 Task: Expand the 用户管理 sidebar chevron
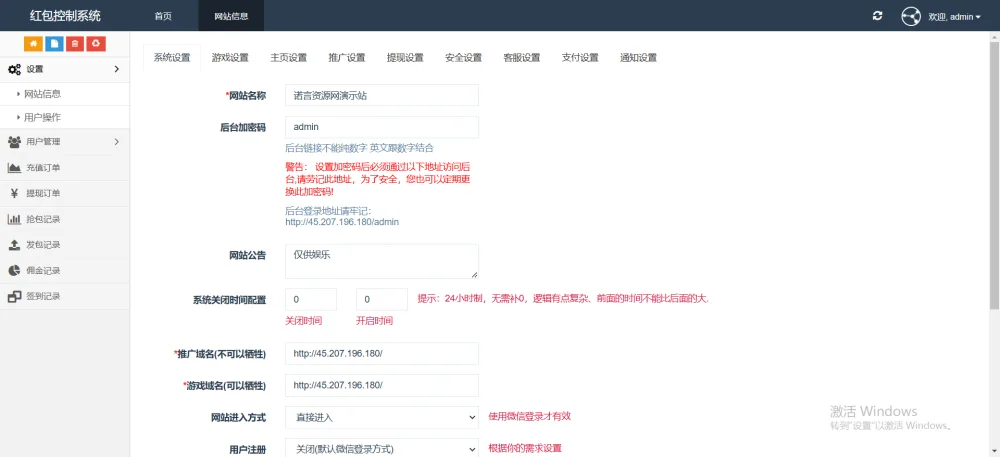click(x=117, y=141)
